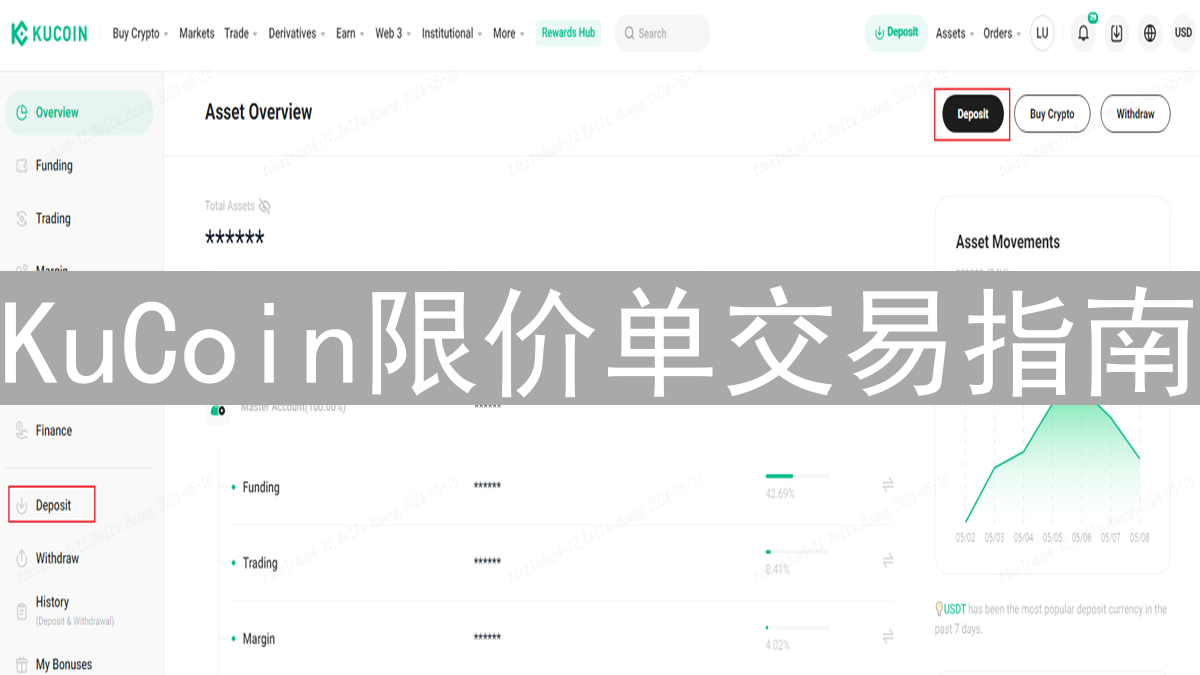Click the Funding sidebar icon
This screenshot has width=1200, height=675.
[x=21, y=166]
